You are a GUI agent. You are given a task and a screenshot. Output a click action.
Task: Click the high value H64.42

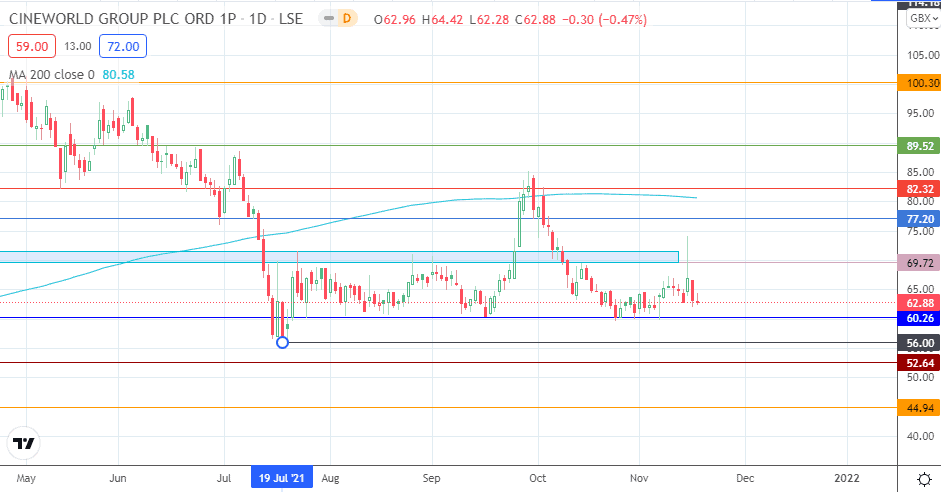(442, 20)
